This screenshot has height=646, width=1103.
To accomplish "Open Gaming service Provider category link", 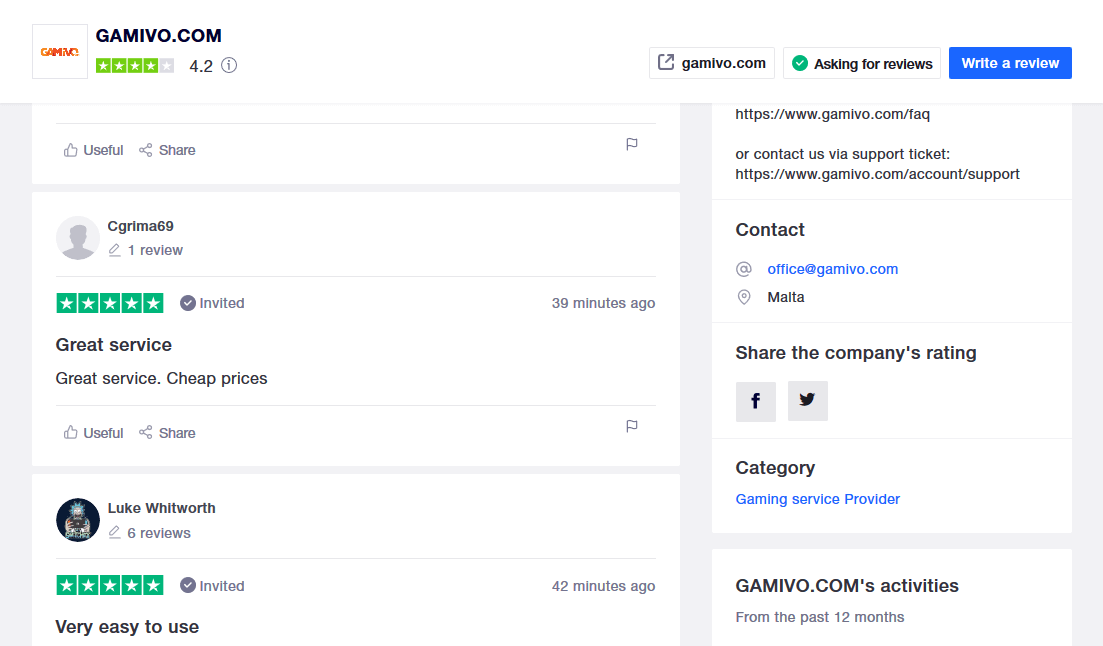I will click(817, 499).
